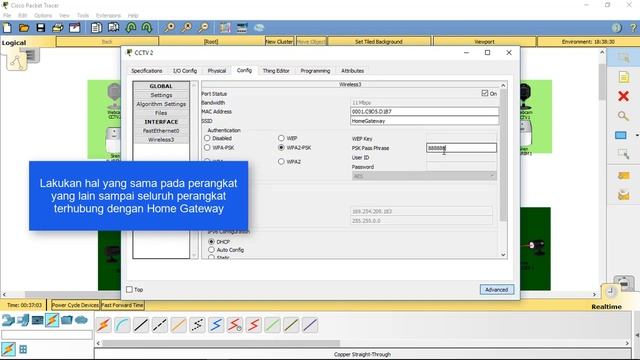This screenshot has width=640, height=360.
Task: Toggle the Port Status On checkbox
Action: (484, 93)
